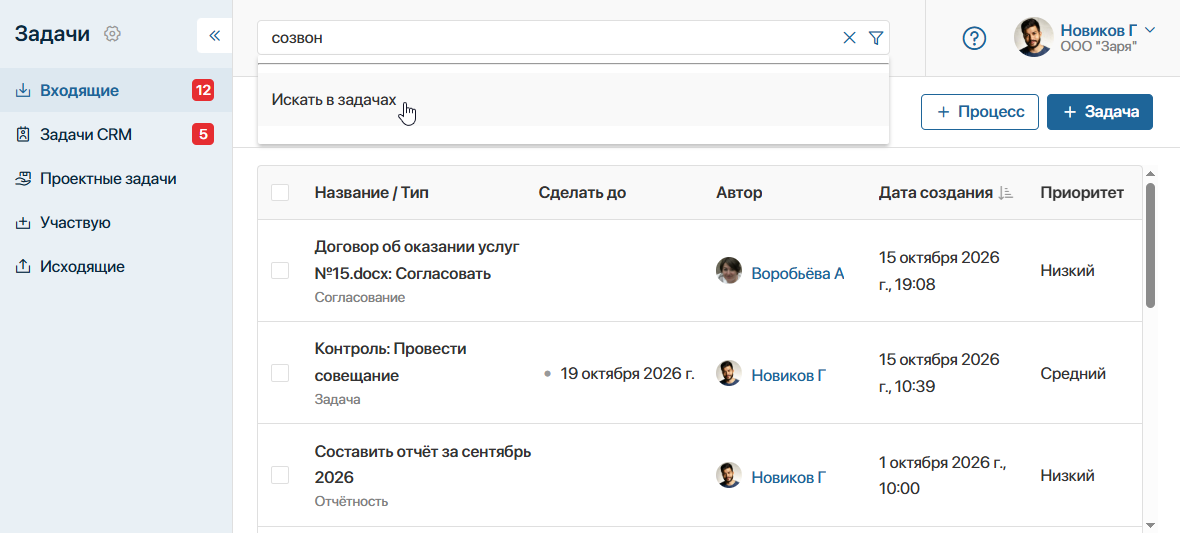The height and width of the screenshot is (533, 1180).
Task: Open the Задачи settings gear
Action: 112,35
